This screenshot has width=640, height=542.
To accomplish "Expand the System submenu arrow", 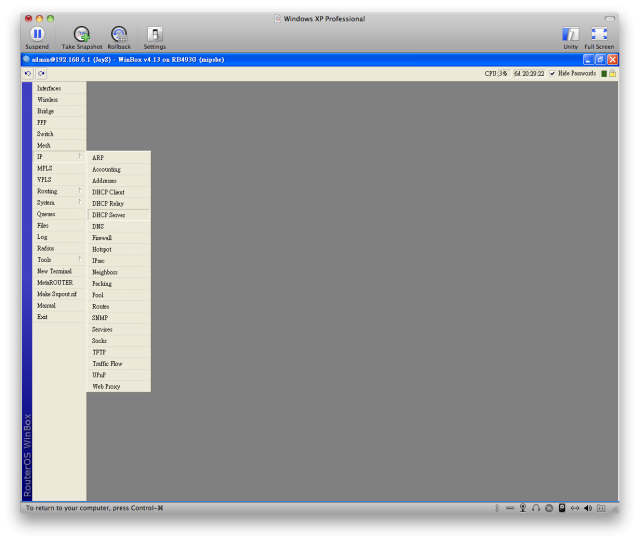I will (x=80, y=202).
